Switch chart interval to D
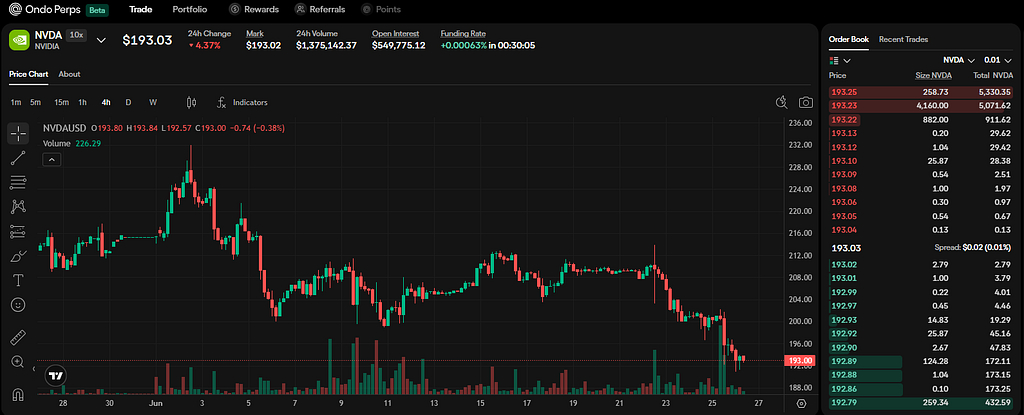This screenshot has width=1024, height=415. coord(128,103)
